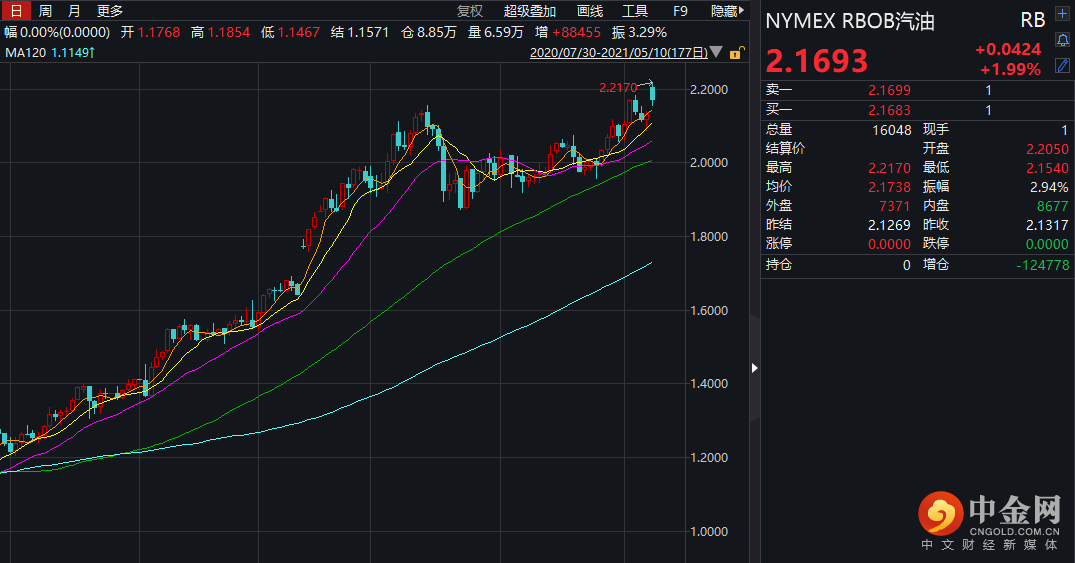Select the 1.0000 price axis label

tap(709, 531)
